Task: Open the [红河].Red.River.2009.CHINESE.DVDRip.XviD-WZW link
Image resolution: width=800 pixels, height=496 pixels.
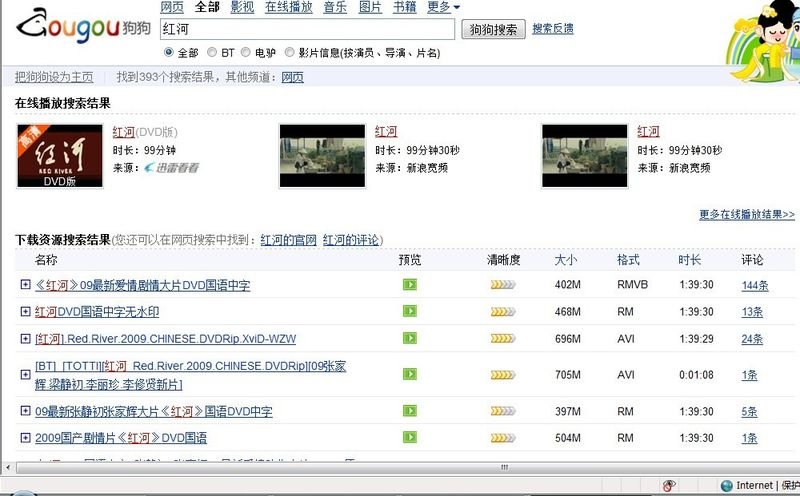Action: [165, 339]
